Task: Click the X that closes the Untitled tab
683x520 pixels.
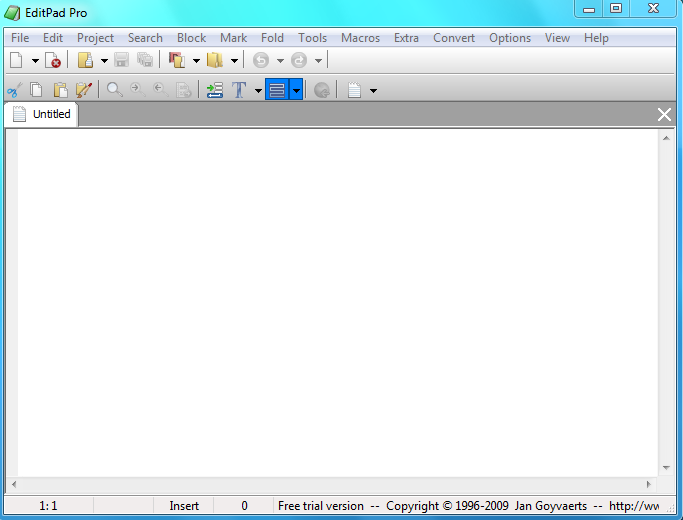Action: click(664, 115)
